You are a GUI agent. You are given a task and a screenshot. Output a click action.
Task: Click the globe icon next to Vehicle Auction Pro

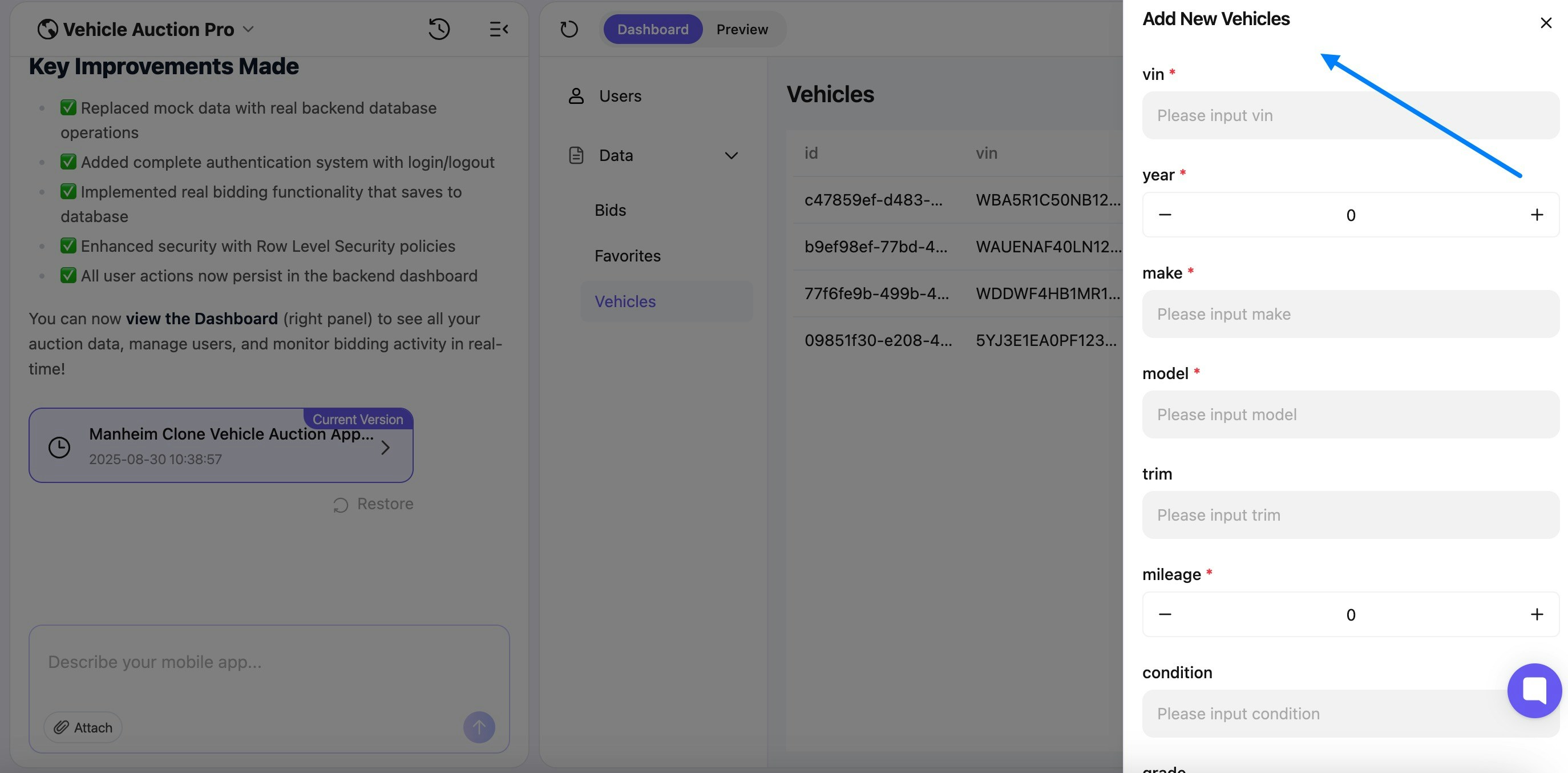47,28
